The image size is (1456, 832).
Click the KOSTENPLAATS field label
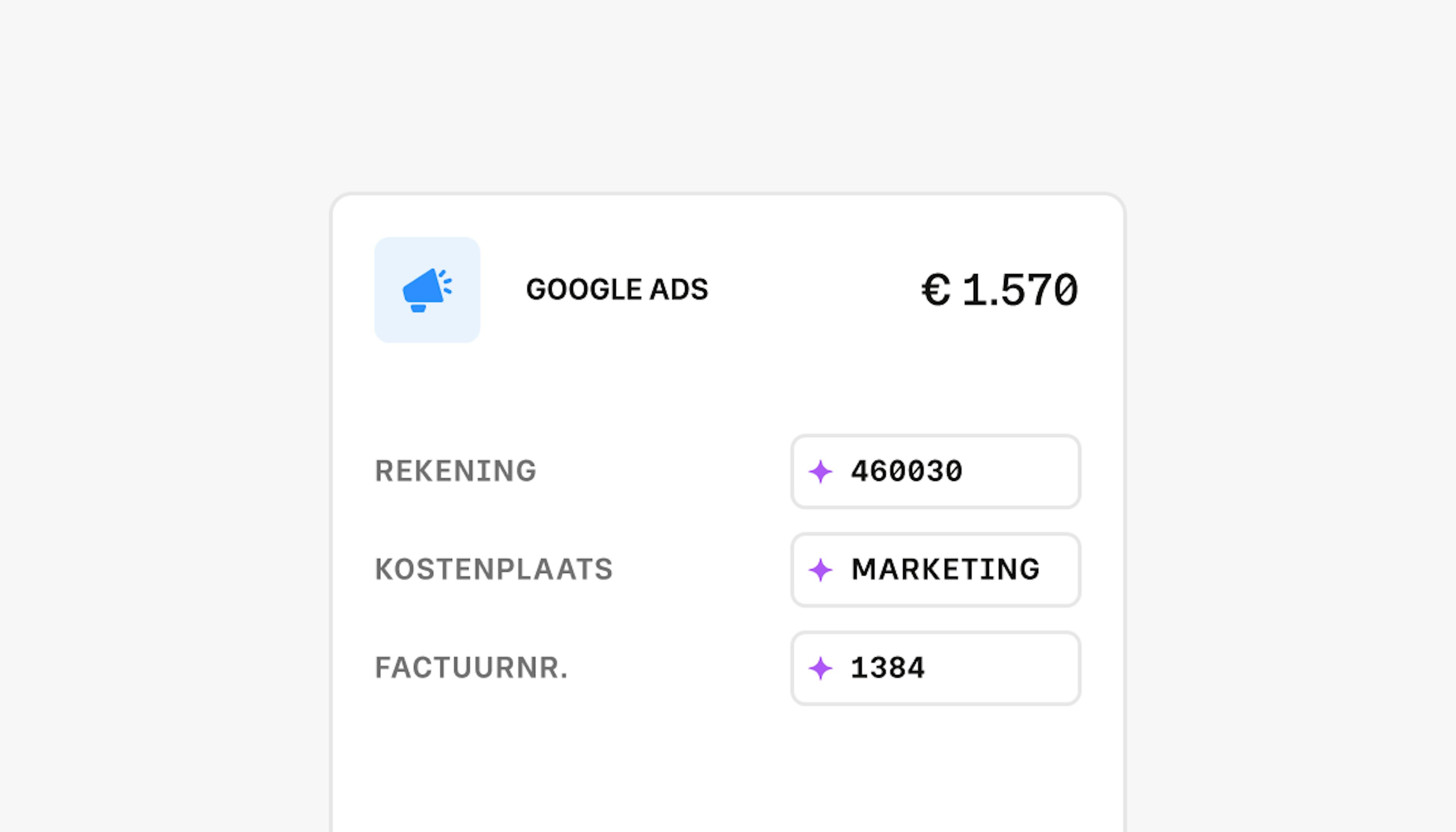[x=494, y=569]
